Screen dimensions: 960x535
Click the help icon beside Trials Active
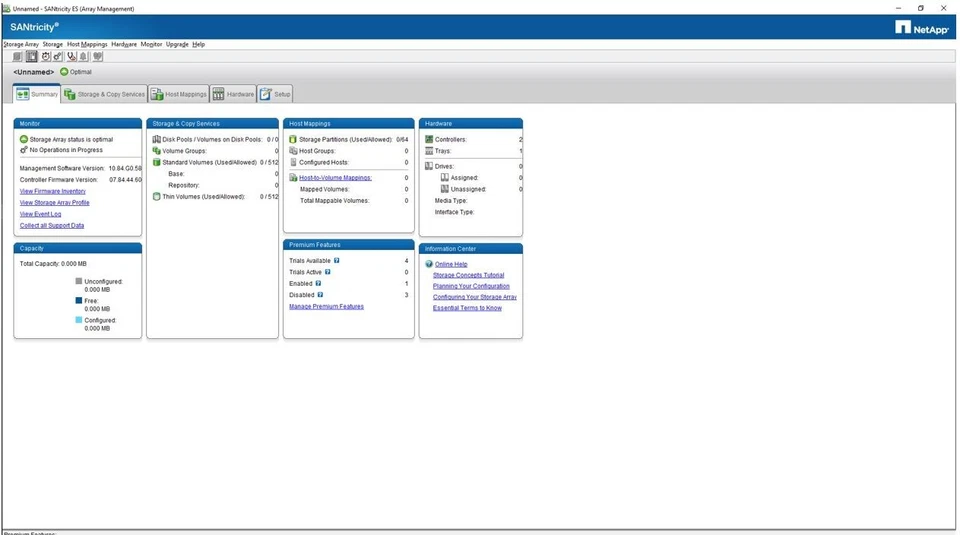click(328, 272)
